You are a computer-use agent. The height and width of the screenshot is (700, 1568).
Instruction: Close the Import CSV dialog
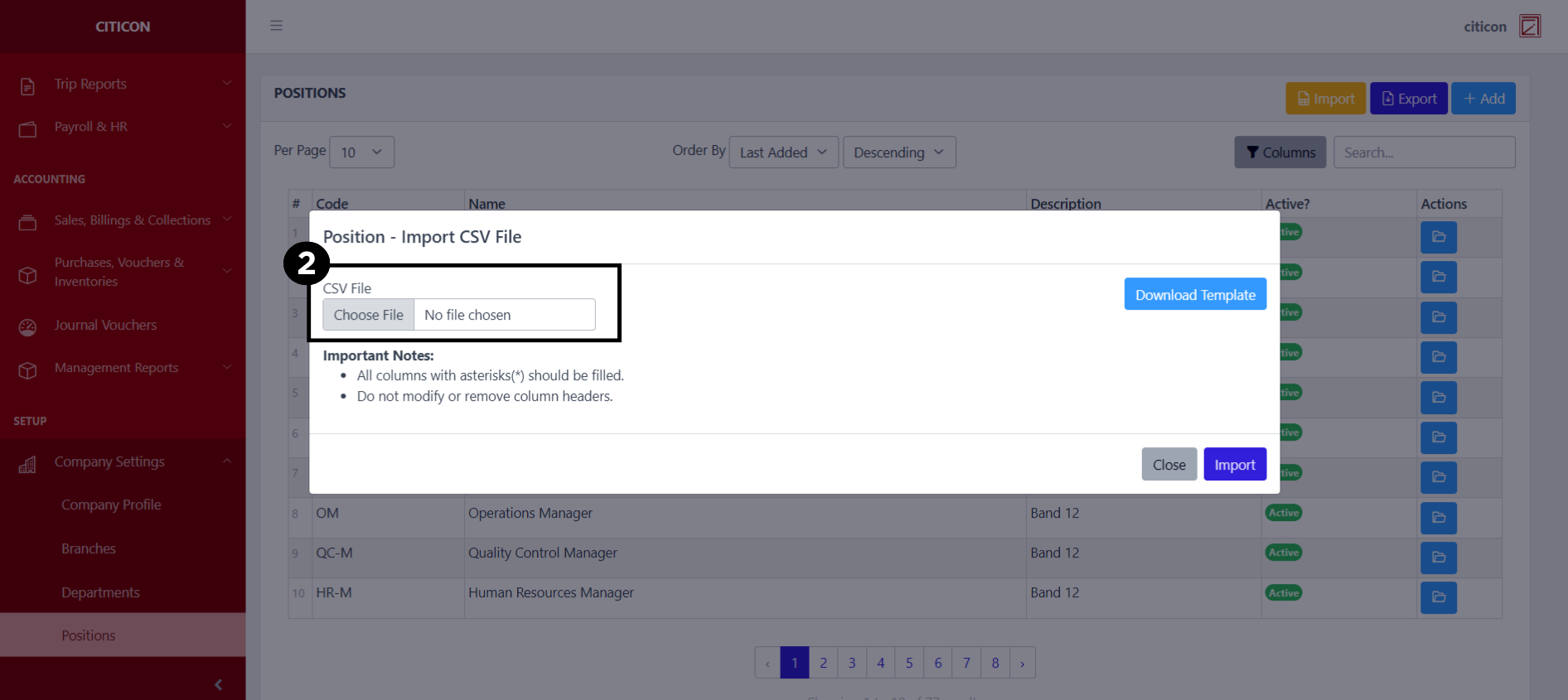coord(1169,465)
